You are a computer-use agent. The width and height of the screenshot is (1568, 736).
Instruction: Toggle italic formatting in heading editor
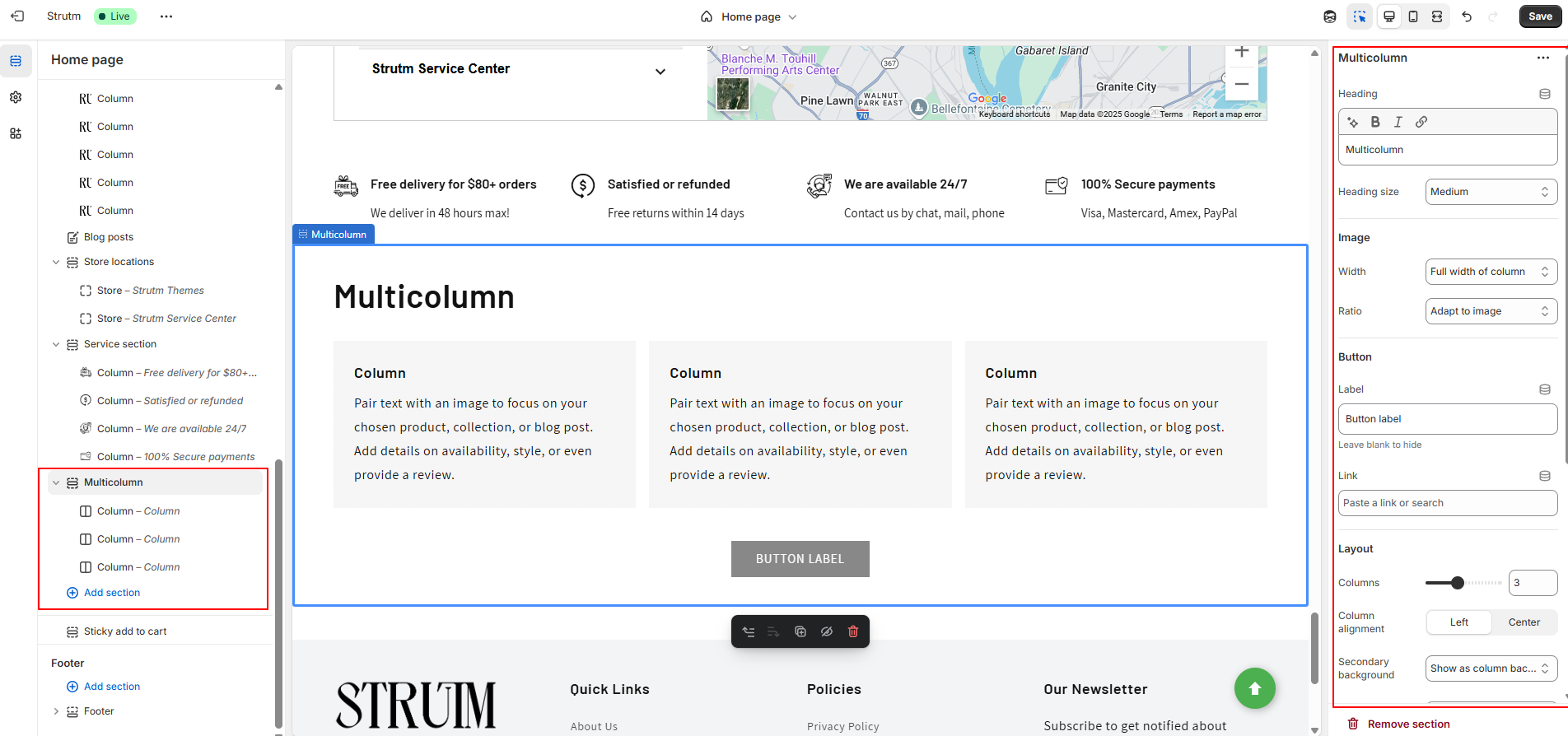(x=1398, y=122)
